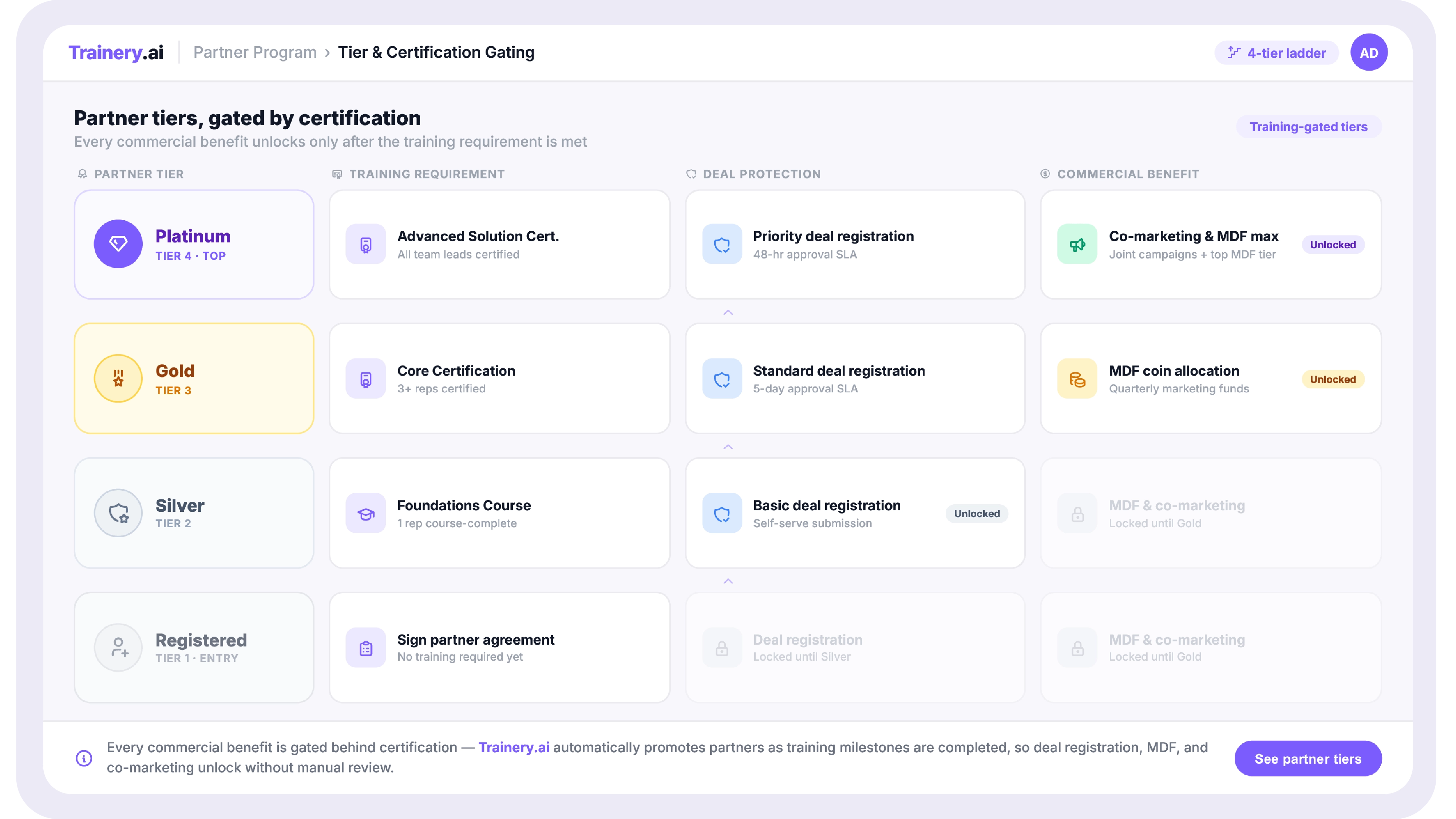Click the Partner Tier column header icon

pos(83,174)
